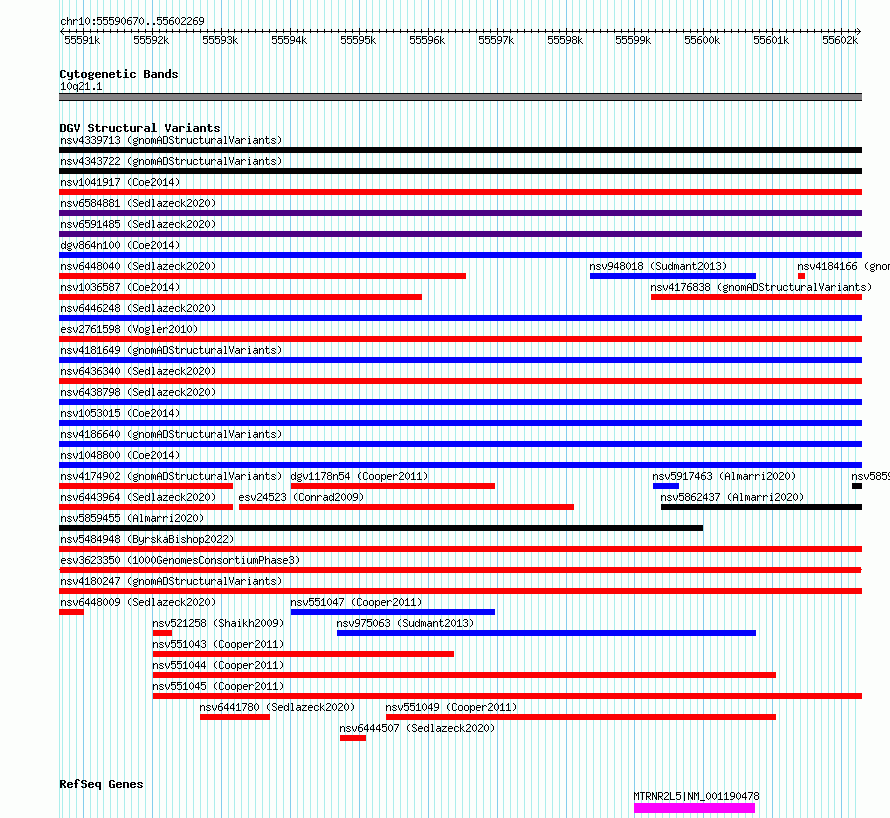Viewport: 890px width, 818px height.
Task: Click nsv4176838 gnomAD variant label
Action: click(761, 287)
